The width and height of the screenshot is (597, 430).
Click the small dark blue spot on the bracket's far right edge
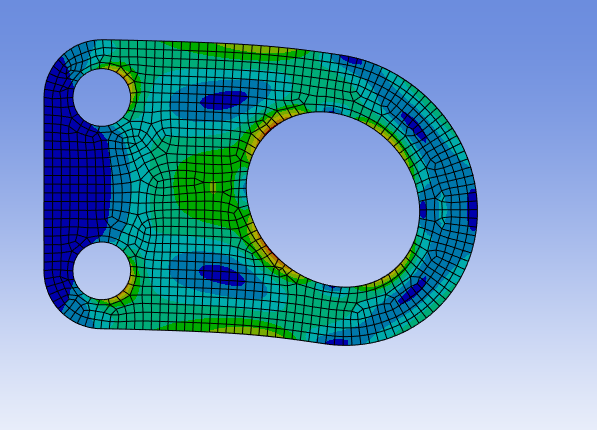472,210
